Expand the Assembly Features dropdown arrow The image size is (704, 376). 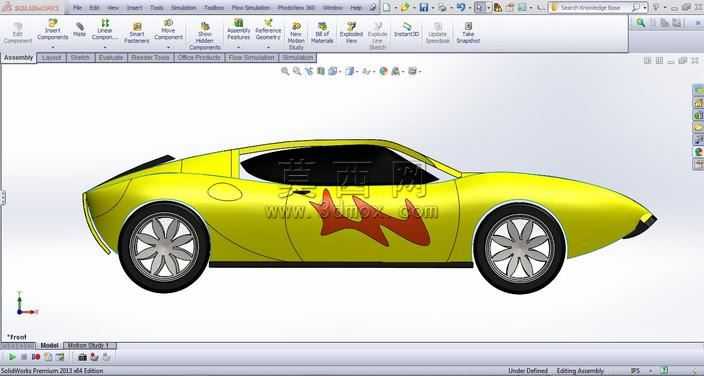pyautogui.click(x=238, y=46)
